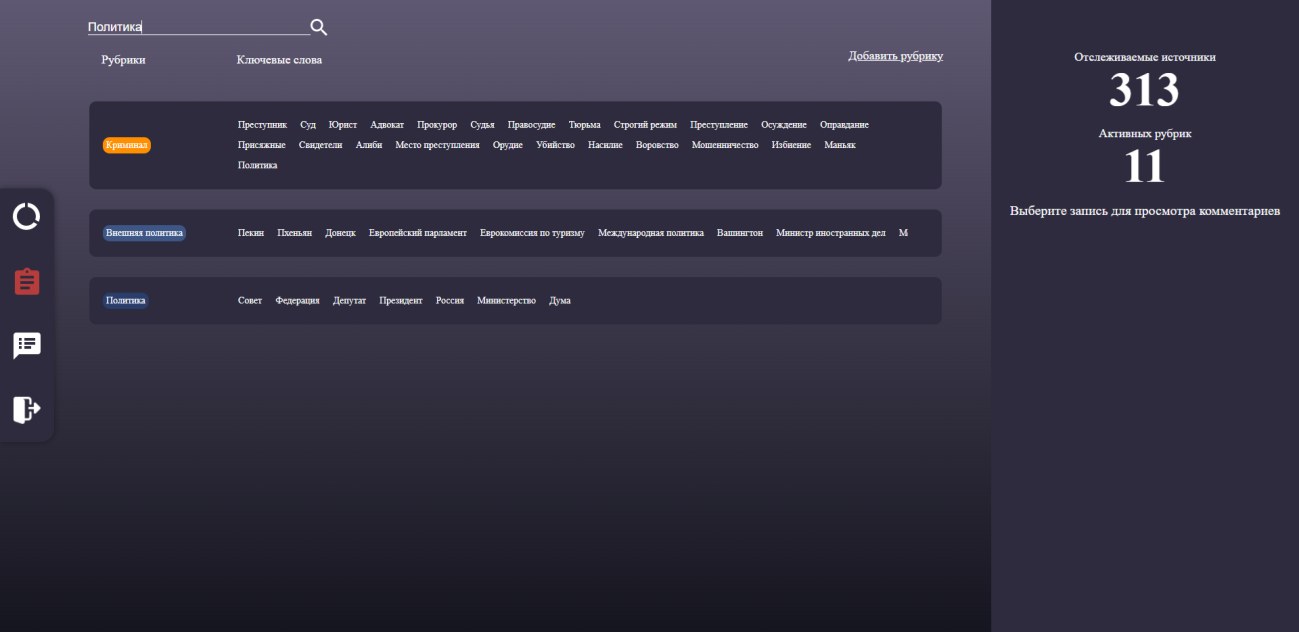1299x632 pixels.
Task: Click the "Добавить рубрику" link
Action: 896,56
